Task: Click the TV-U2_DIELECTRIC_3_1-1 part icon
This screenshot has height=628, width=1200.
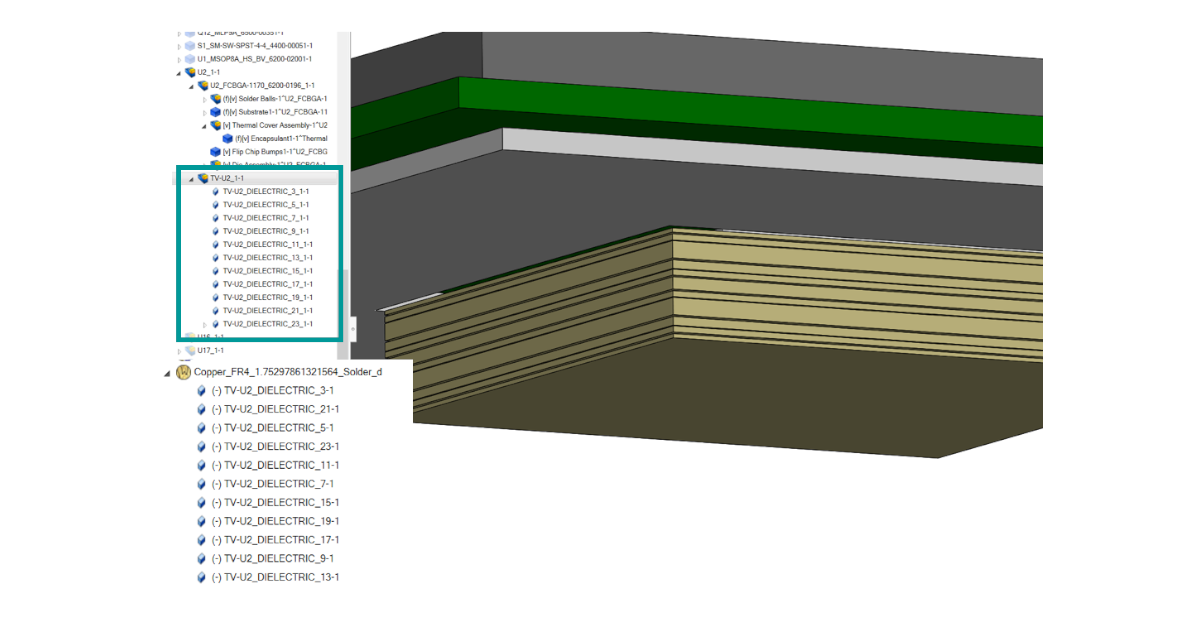Action: [215, 192]
